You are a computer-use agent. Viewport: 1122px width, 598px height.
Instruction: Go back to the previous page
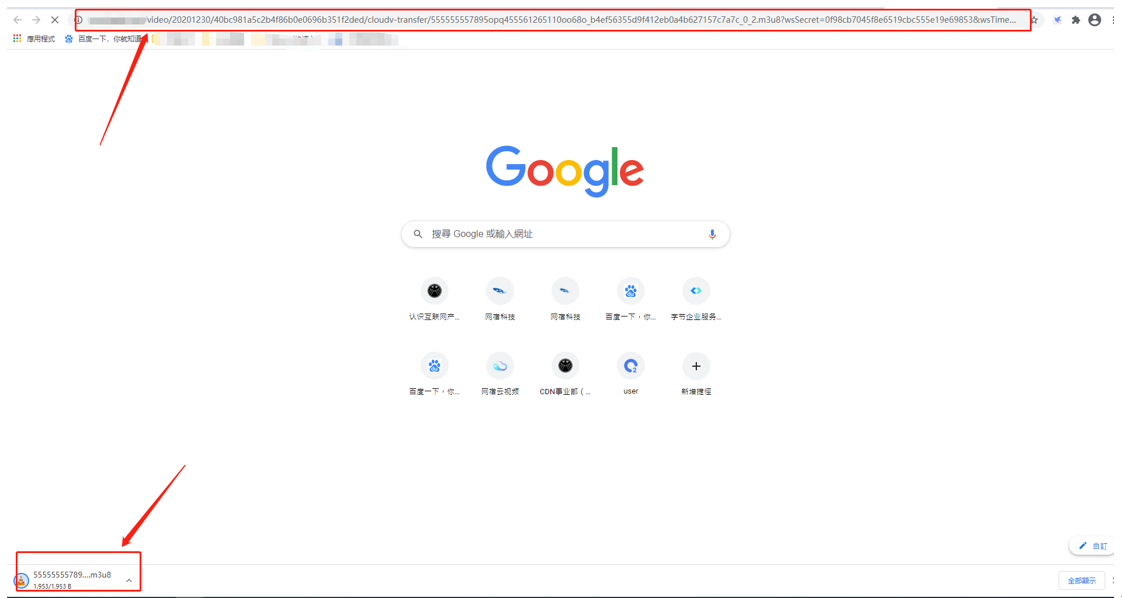pos(18,20)
